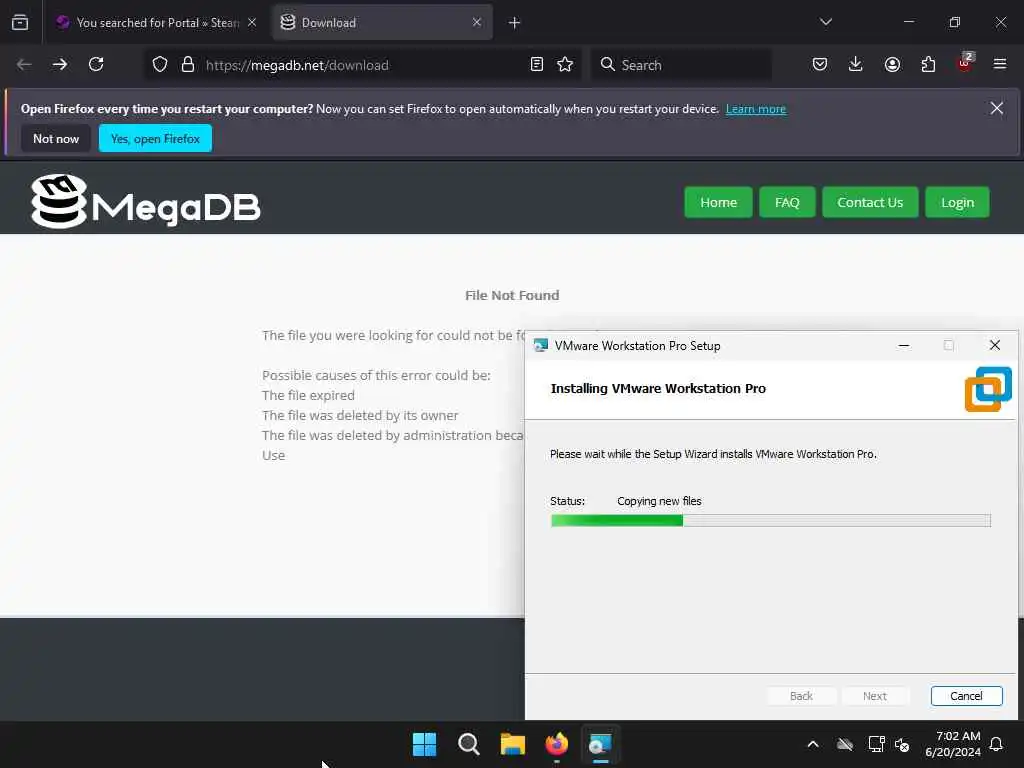Open Windows taskbar Search
Viewport: 1024px width, 768px height.
pos(468,744)
